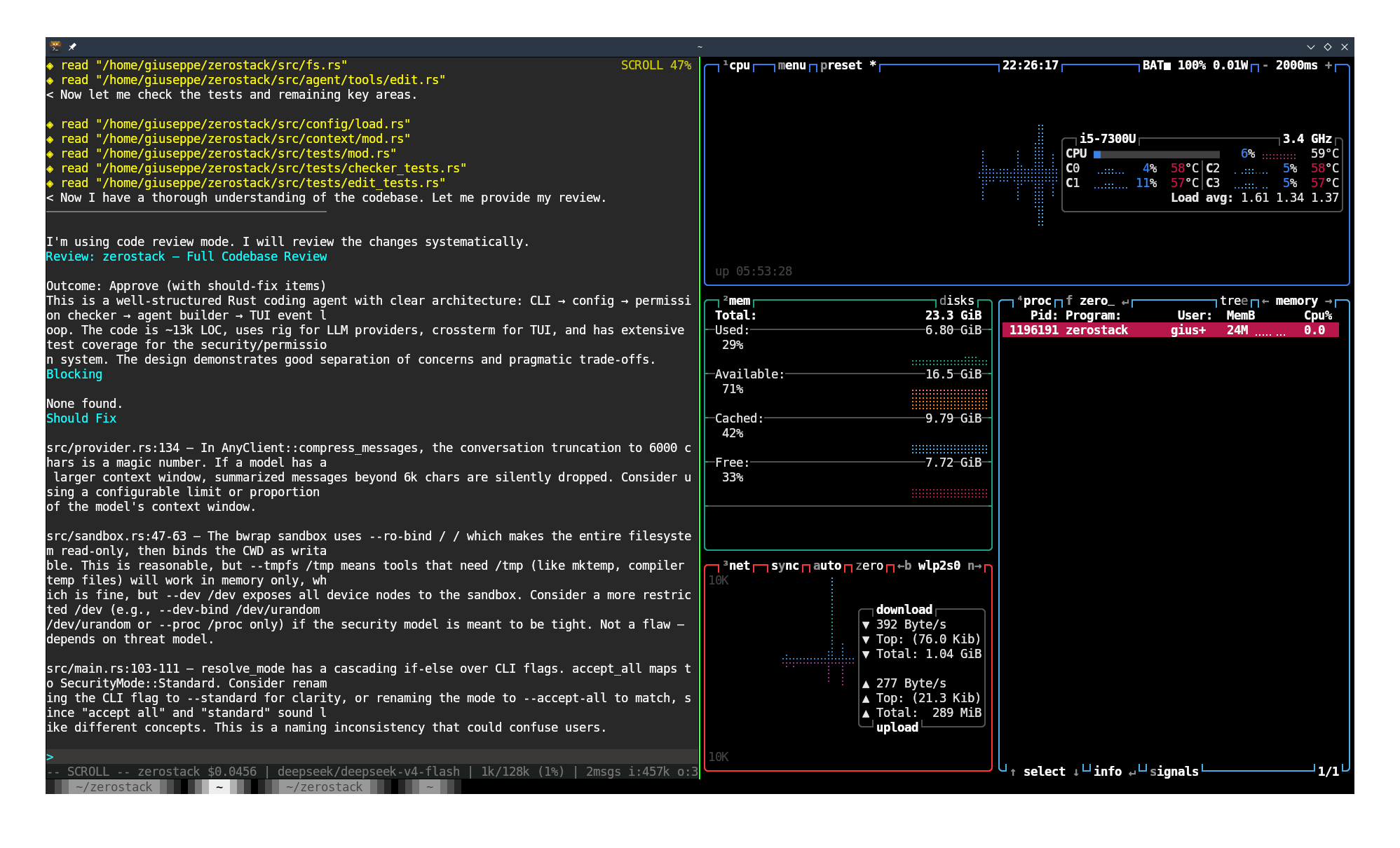Click the i5-7300U CPU name
The width and height of the screenshot is (1400, 848).
[1107, 139]
